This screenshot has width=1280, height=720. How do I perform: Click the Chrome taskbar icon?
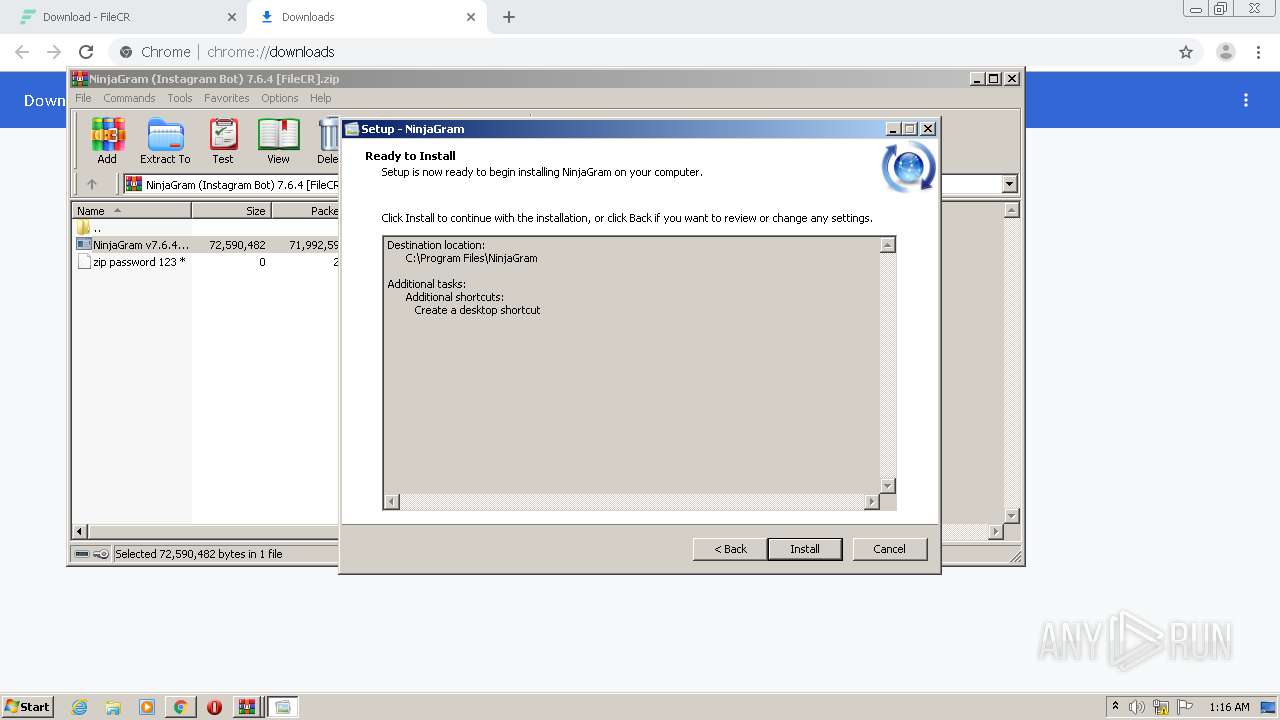(x=180, y=707)
